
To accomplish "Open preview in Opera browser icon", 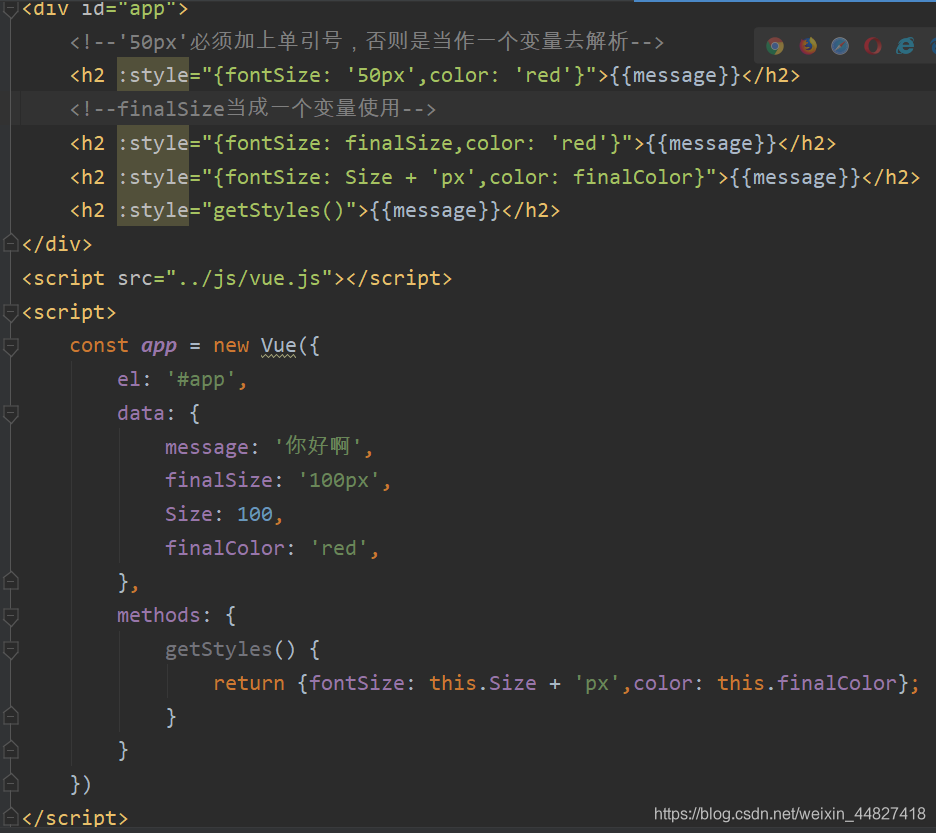I will 872,46.
